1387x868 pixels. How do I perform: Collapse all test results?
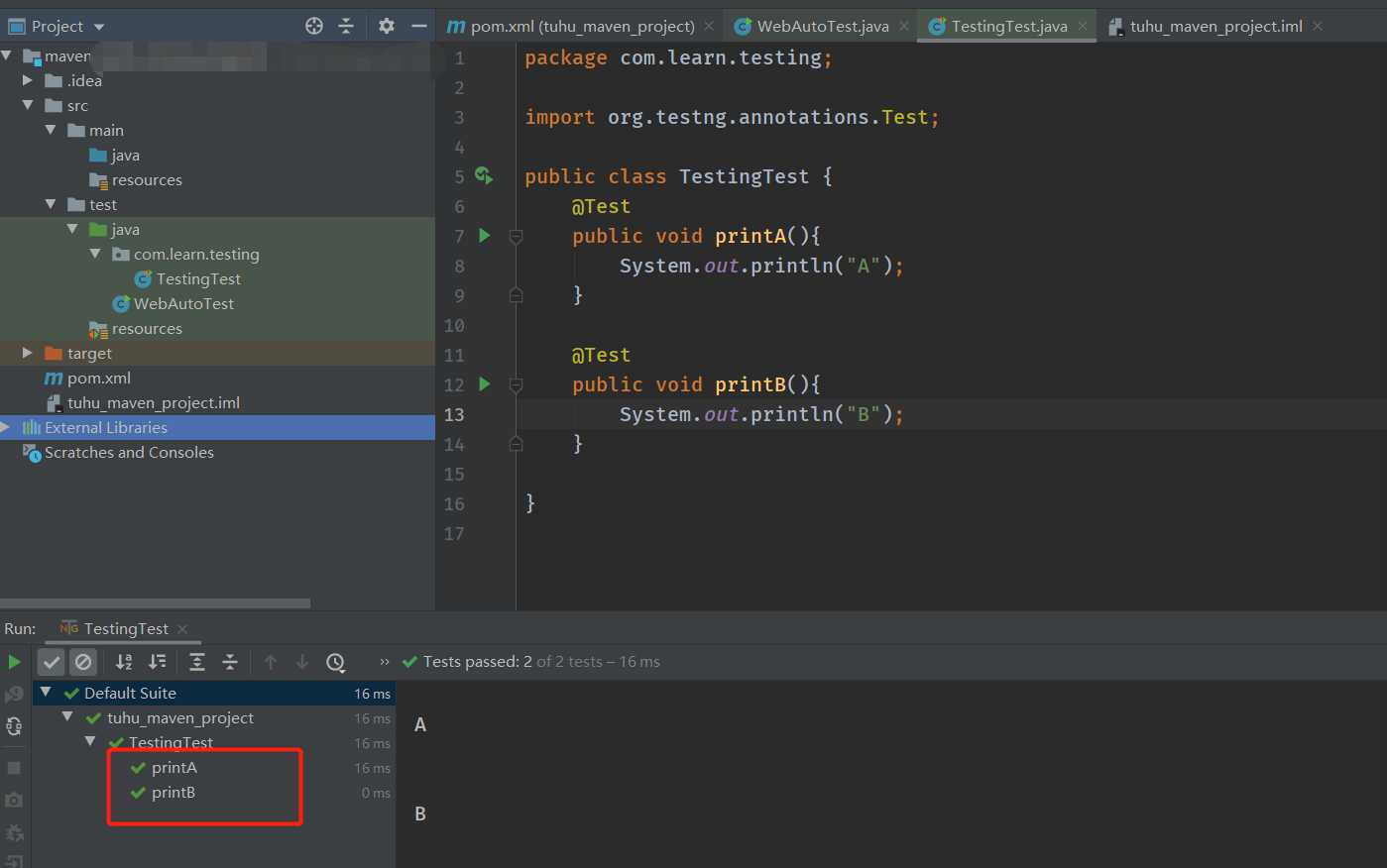click(230, 662)
